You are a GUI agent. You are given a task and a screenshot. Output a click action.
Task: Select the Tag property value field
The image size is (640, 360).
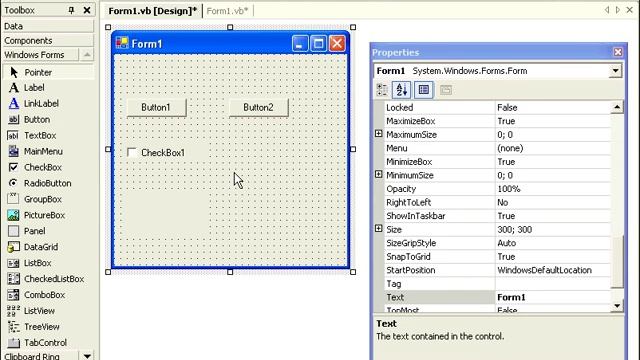[x=553, y=284]
